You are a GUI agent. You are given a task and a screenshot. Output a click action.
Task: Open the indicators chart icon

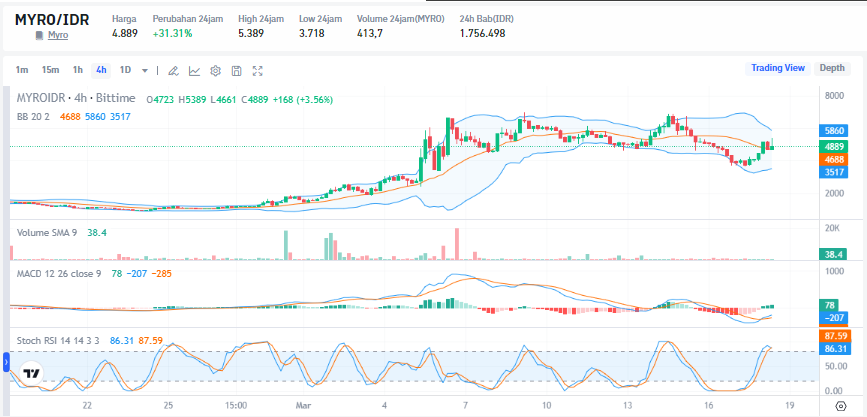click(x=194, y=71)
